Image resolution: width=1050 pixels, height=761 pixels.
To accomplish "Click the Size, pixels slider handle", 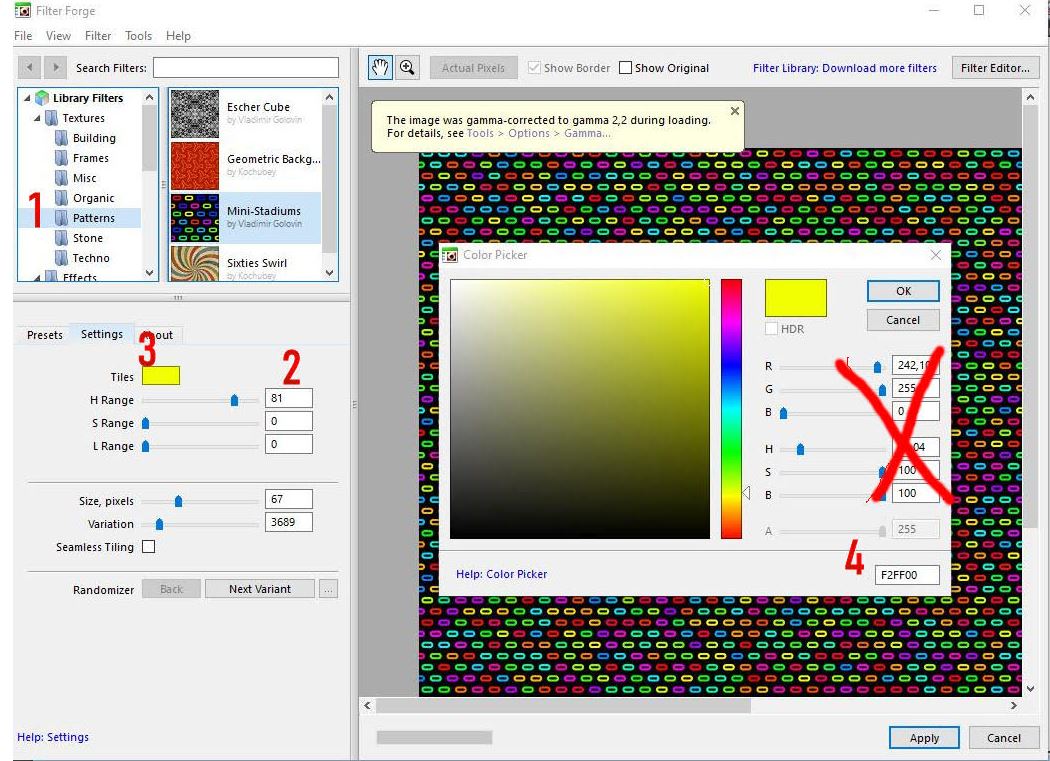I will (178, 501).
